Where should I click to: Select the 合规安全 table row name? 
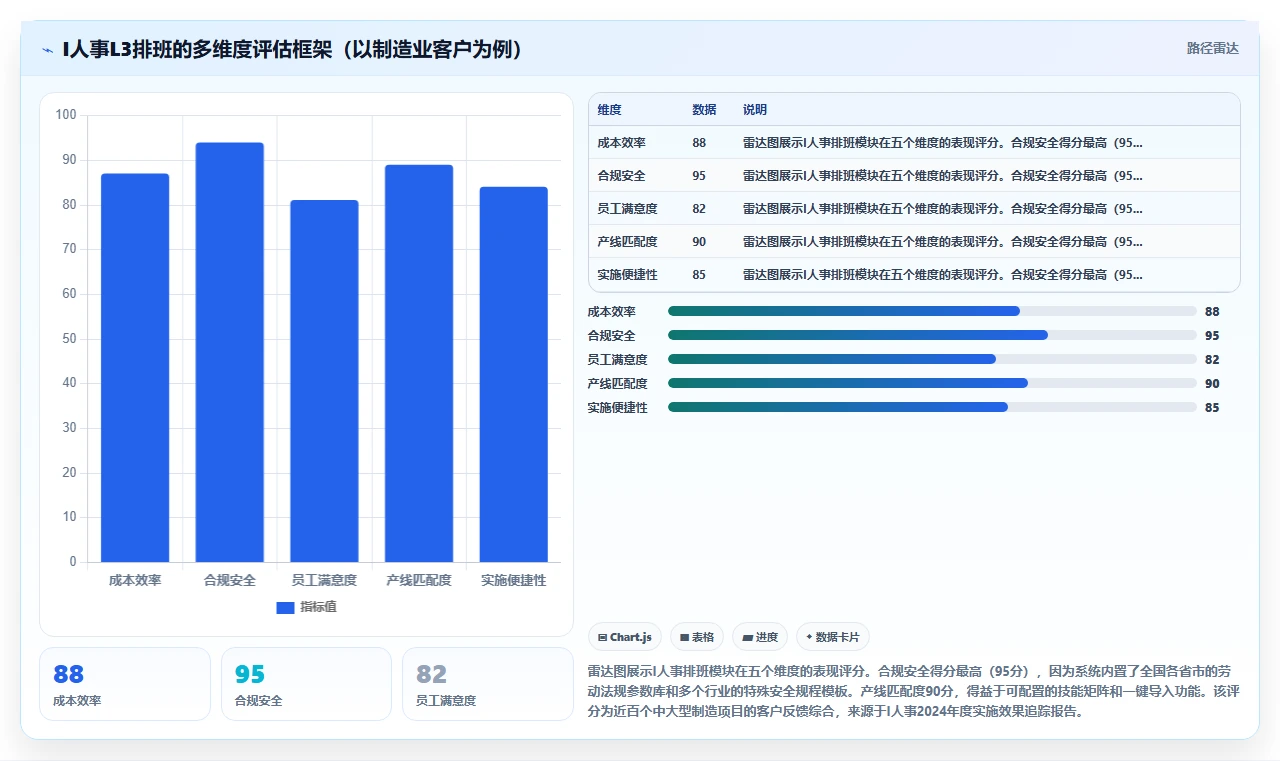tap(621, 176)
